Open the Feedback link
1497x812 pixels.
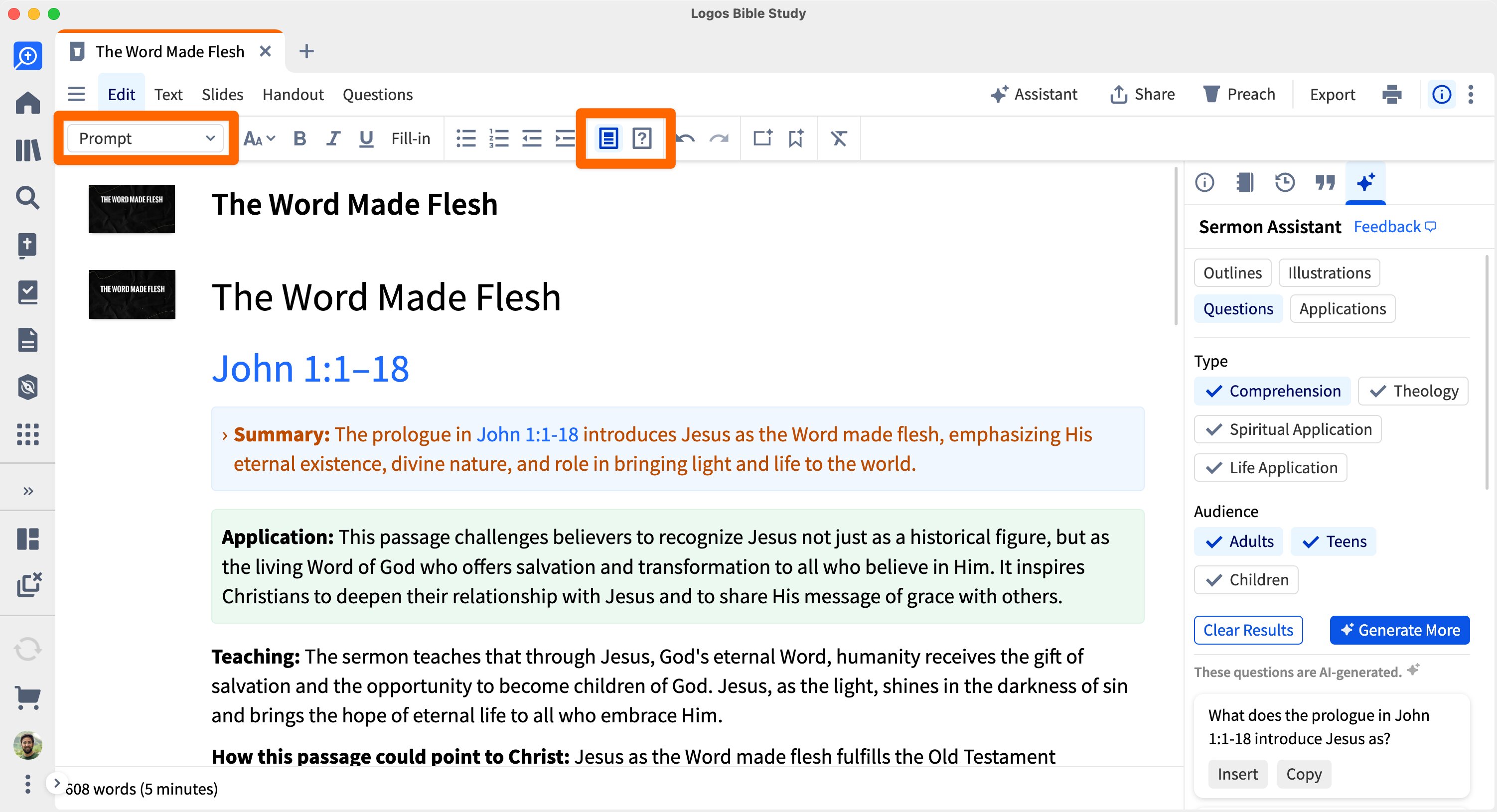tap(1394, 227)
